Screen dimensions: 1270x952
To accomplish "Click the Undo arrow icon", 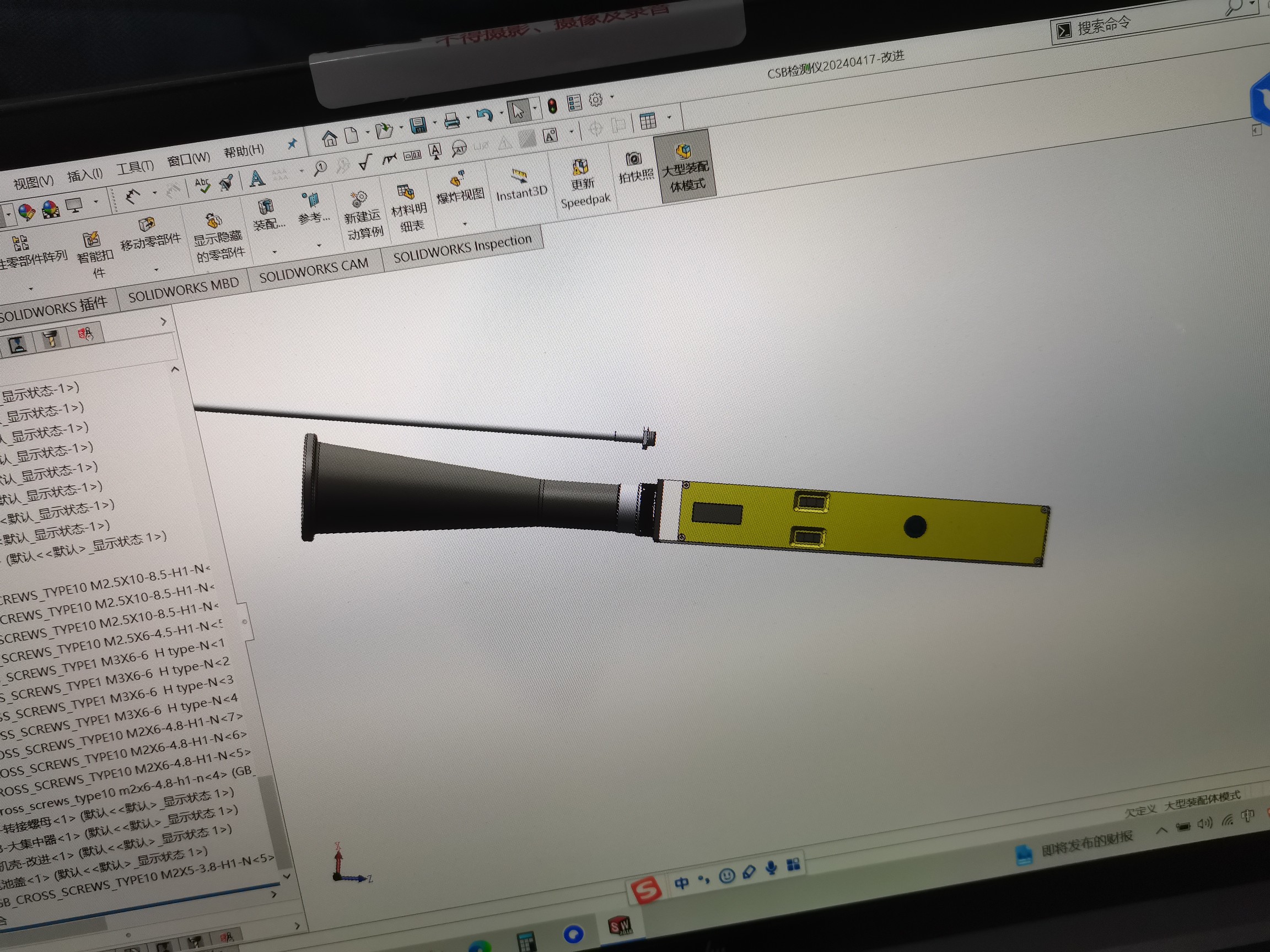I will [x=485, y=115].
